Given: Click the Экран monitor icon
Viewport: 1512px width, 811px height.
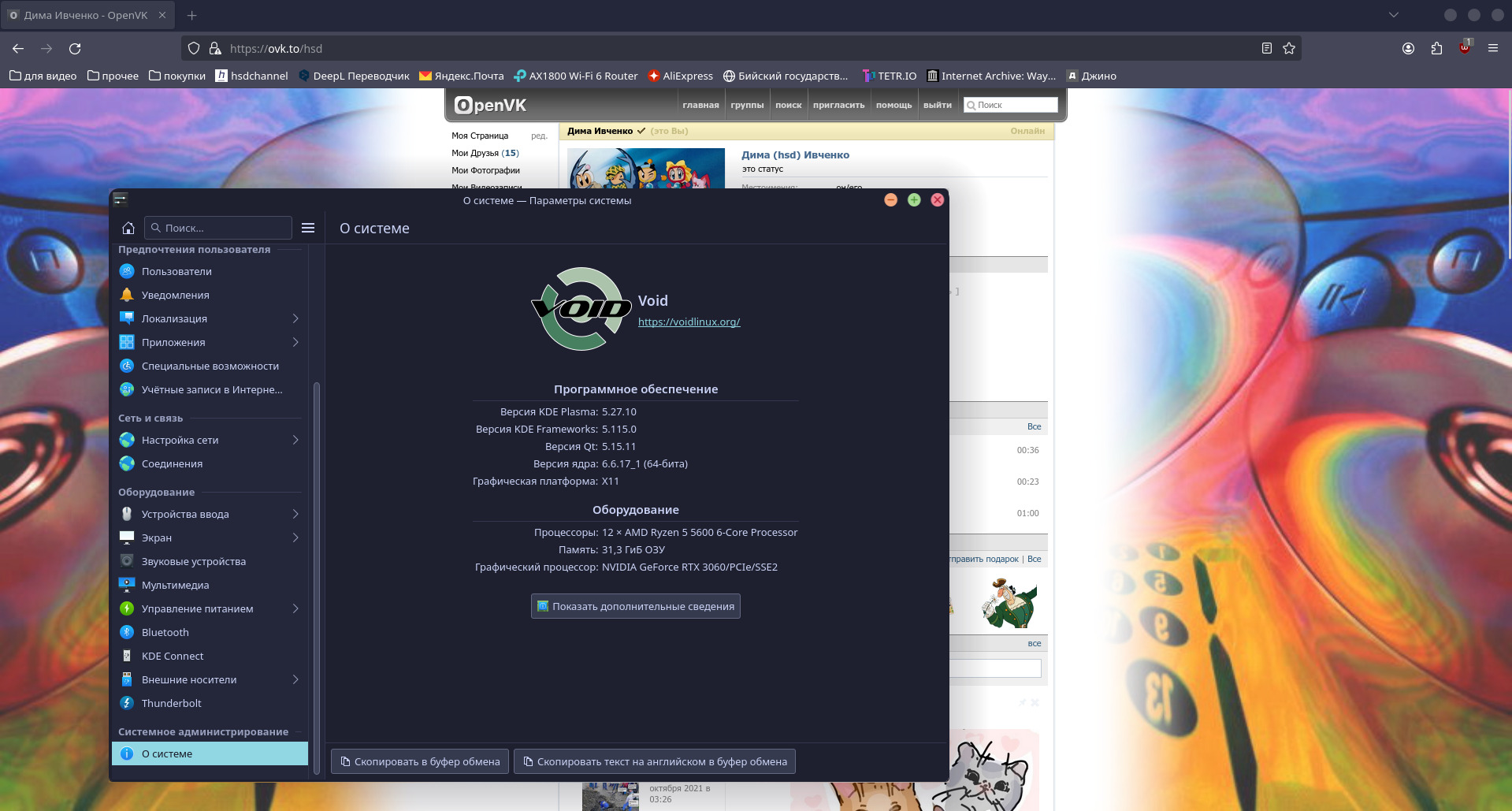Looking at the screenshot, I should click(127, 538).
